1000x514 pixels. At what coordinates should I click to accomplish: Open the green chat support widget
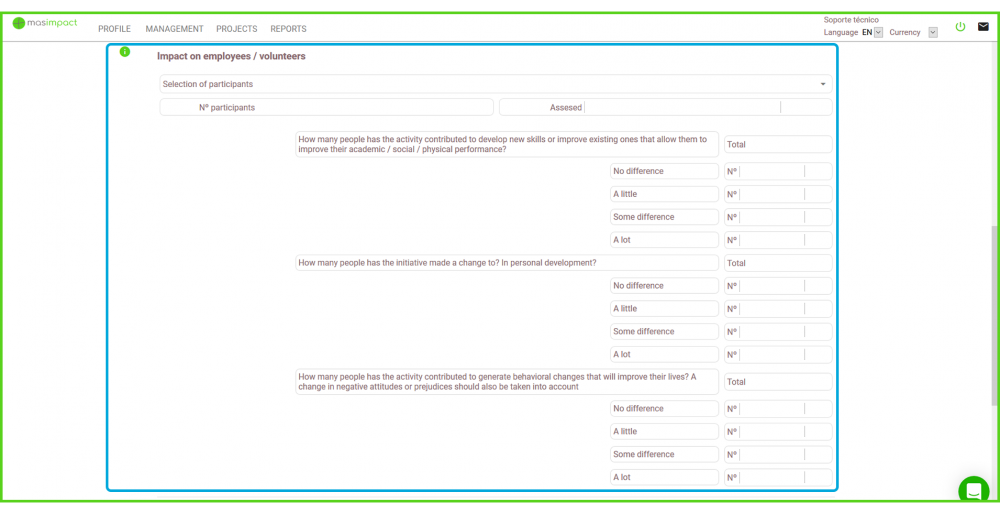973,490
